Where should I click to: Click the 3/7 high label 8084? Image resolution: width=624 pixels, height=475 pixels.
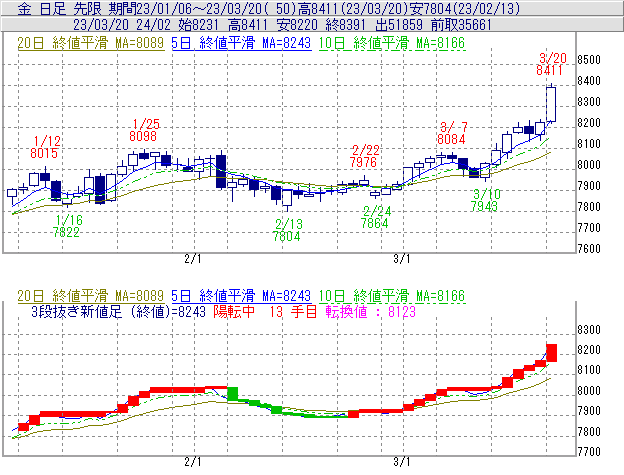(x=453, y=140)
